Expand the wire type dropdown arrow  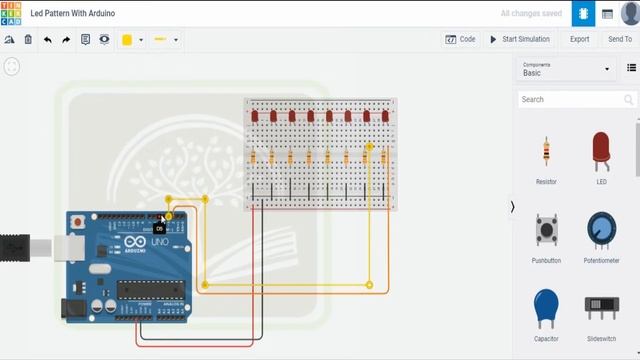coord(176,40)
